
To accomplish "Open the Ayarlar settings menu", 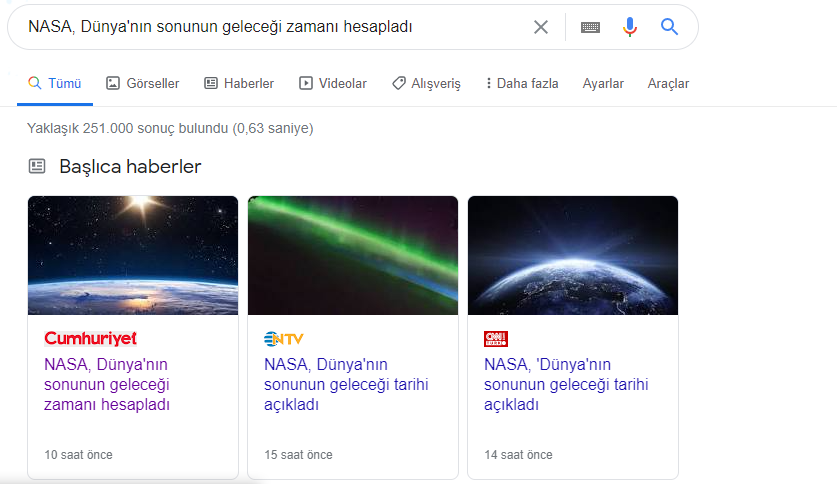I will coord(603,84).
